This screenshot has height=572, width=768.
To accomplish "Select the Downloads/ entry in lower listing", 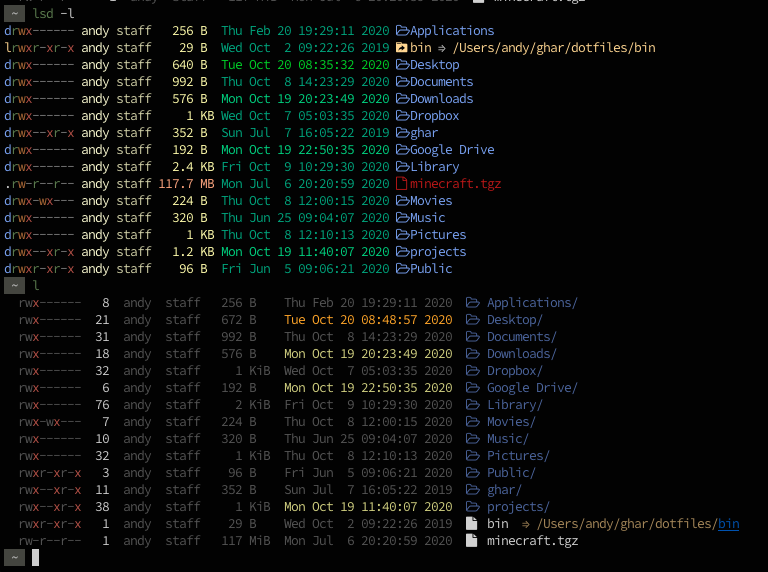I will [x=522, y=354].
